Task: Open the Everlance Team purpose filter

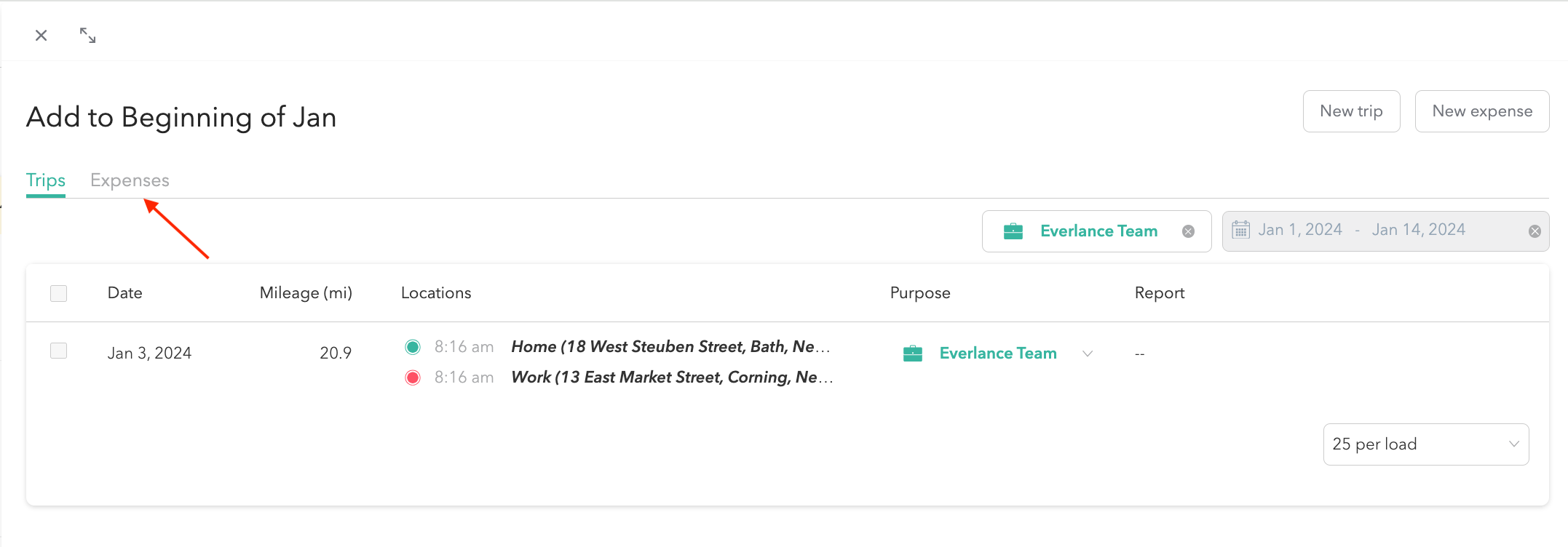Action: [1098, 231]
